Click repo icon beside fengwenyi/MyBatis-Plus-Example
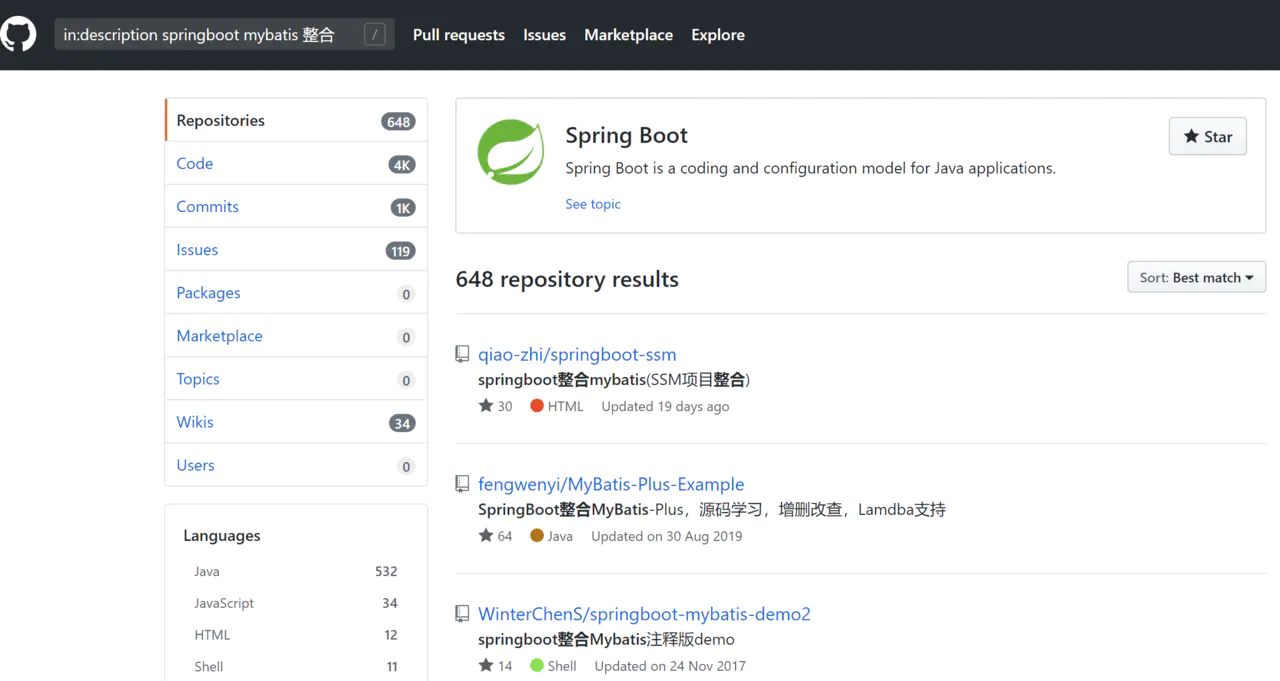Viewport: 1280px width, 681px height. click(462, 484)
